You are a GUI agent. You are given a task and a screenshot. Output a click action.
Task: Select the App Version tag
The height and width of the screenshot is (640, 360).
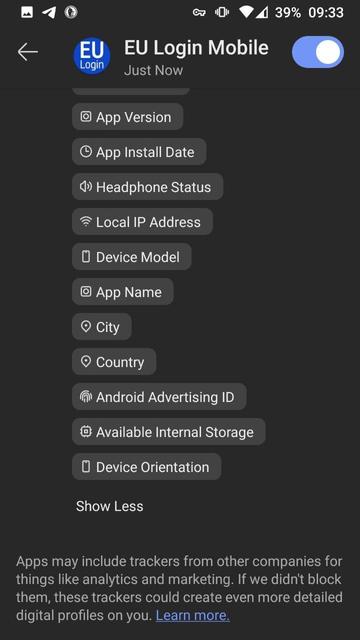[x=128, y=117]
